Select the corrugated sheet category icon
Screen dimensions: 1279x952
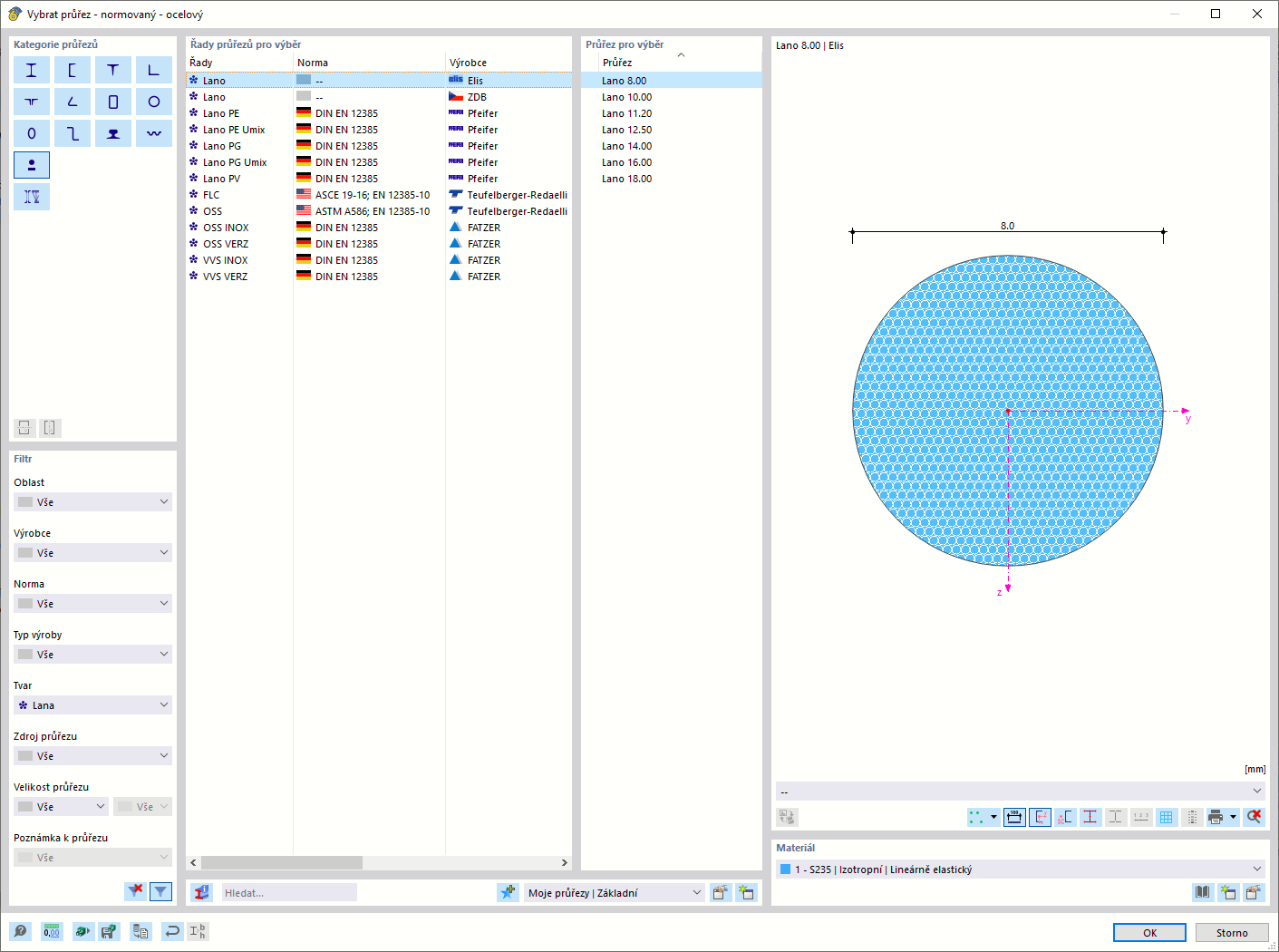pyautogui.click(x=154, y=133)
